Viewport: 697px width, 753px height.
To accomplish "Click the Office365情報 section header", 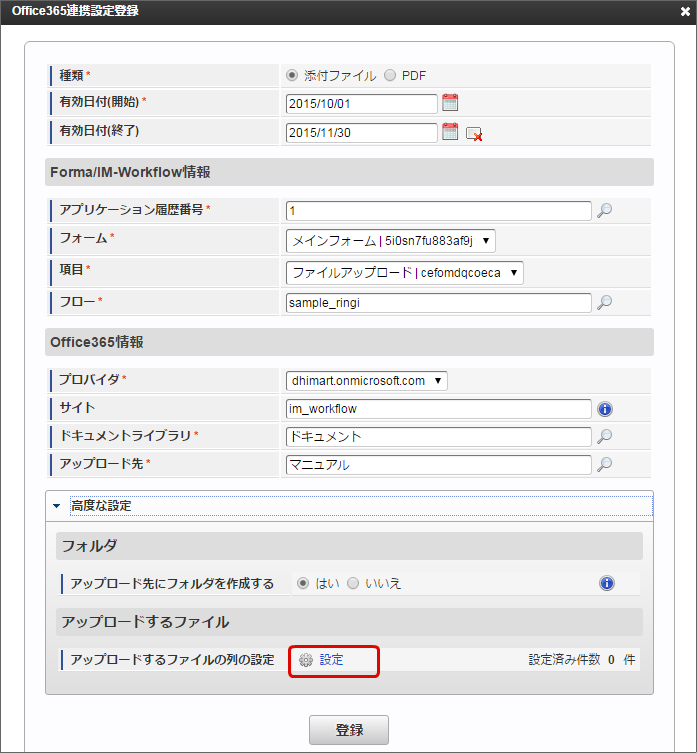I will point(349,342).
